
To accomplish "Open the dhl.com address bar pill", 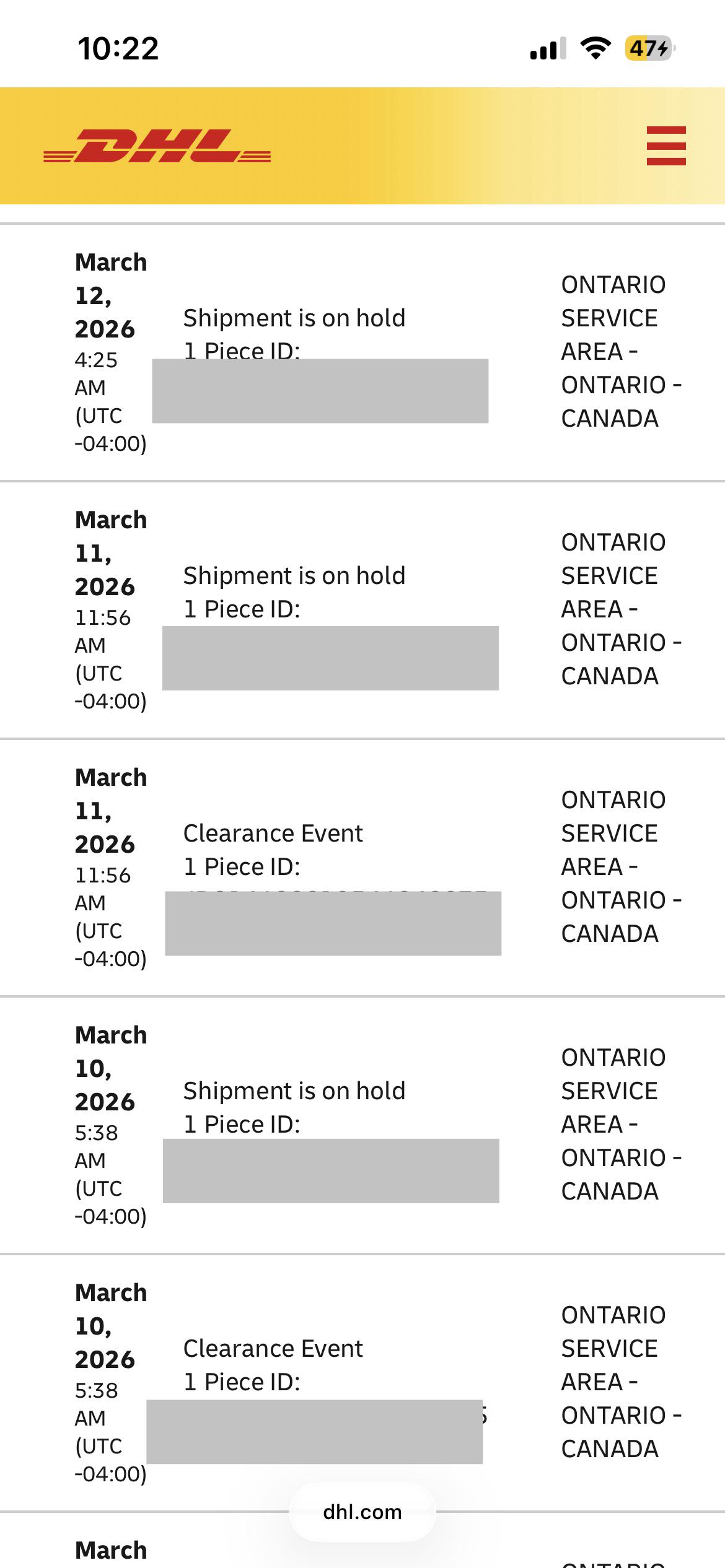I will click(362, 1512).
